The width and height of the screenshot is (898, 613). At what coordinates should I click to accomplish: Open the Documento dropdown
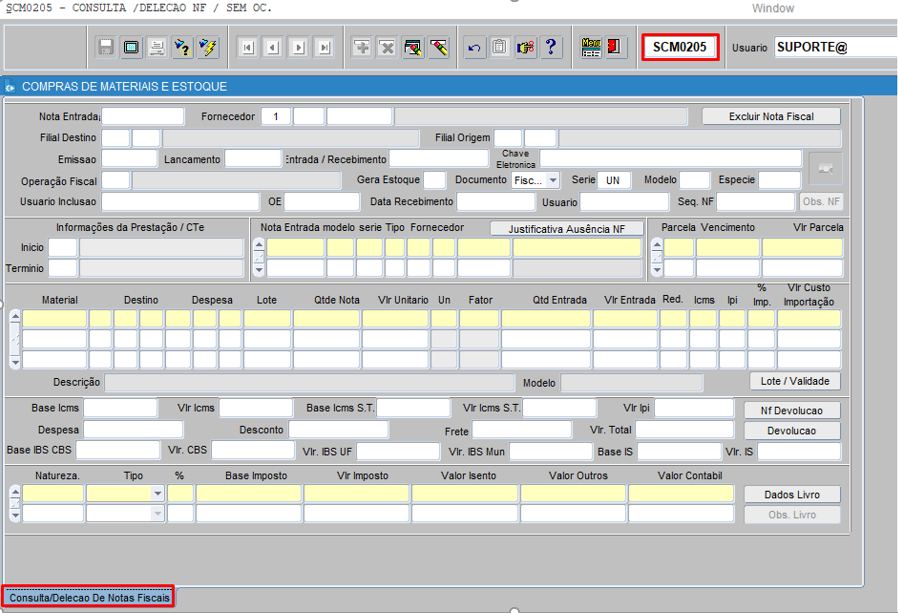click(x=536, y=180)
